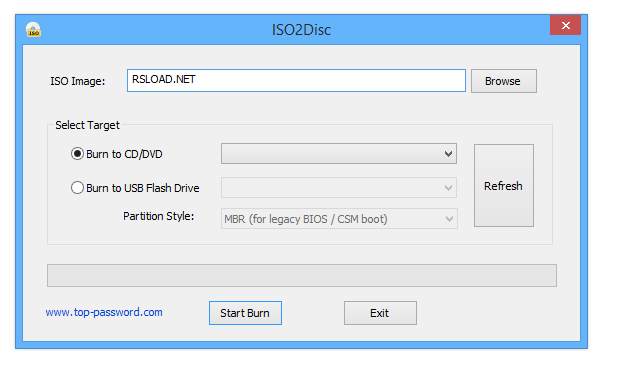Open the CD/DVD drive dropdown
The width and height of the screenshot is (619, 380).
339,153
